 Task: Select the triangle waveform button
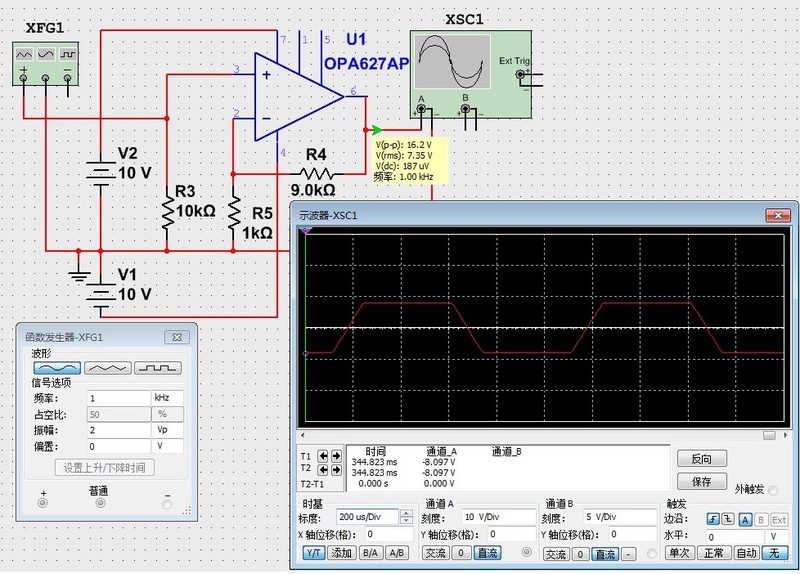coord(107,368)
